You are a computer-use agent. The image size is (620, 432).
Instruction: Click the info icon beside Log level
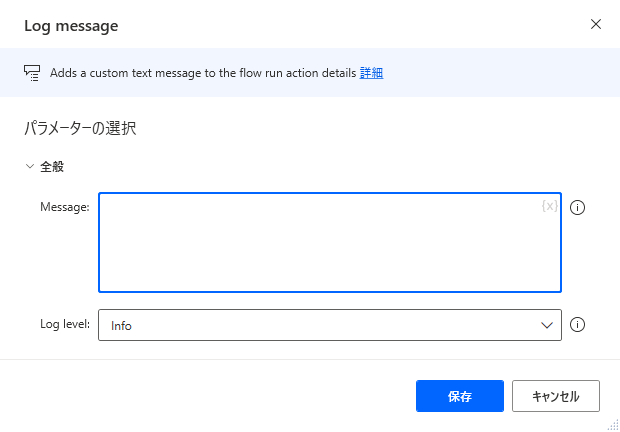click(577, 325)
